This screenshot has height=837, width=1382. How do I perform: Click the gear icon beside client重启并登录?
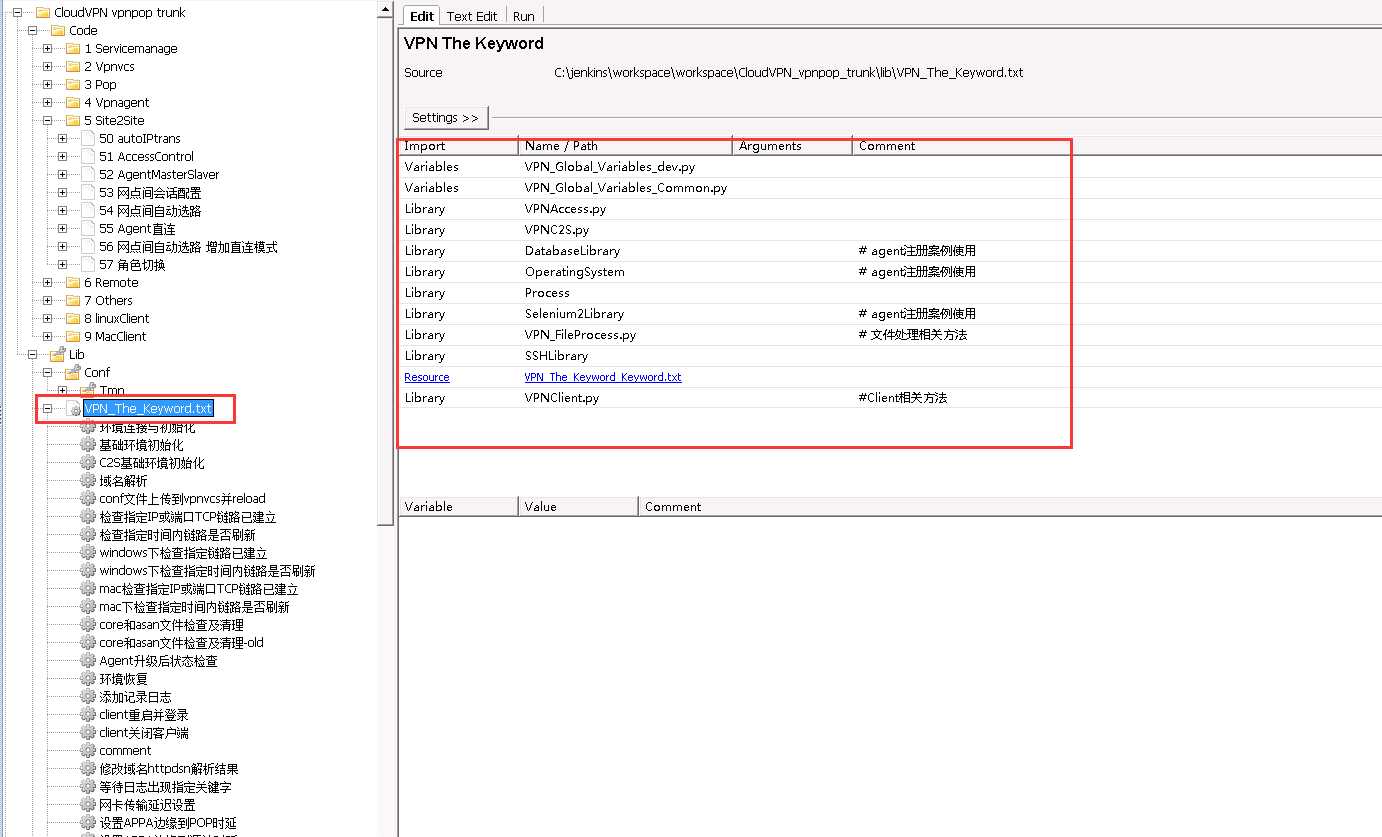click(x=88, y=715)
